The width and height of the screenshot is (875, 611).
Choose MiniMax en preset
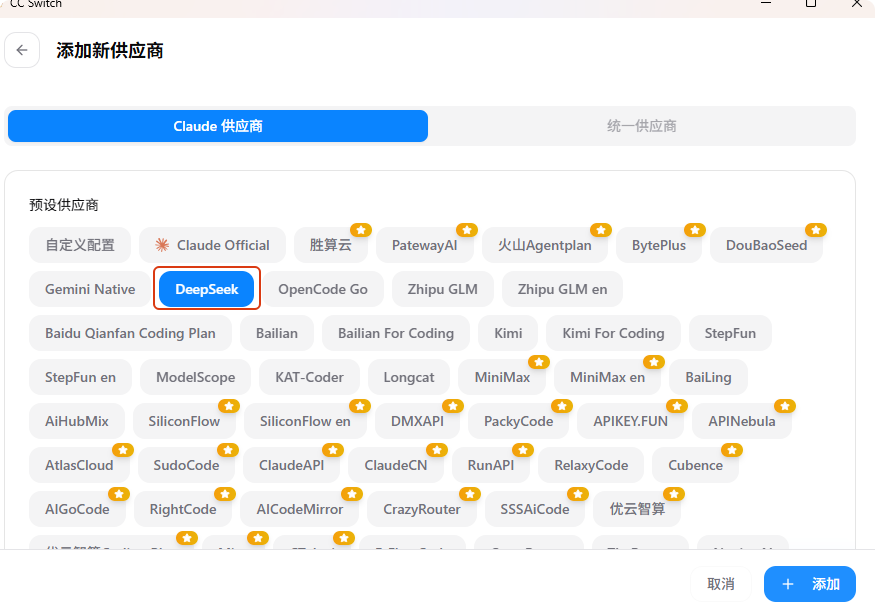(607, 377)
